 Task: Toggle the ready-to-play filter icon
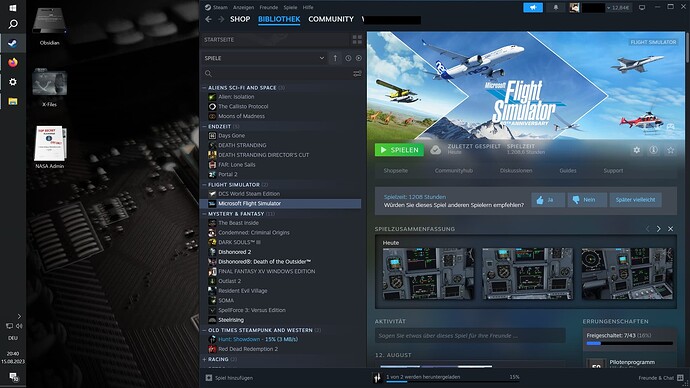click(359, 58)
